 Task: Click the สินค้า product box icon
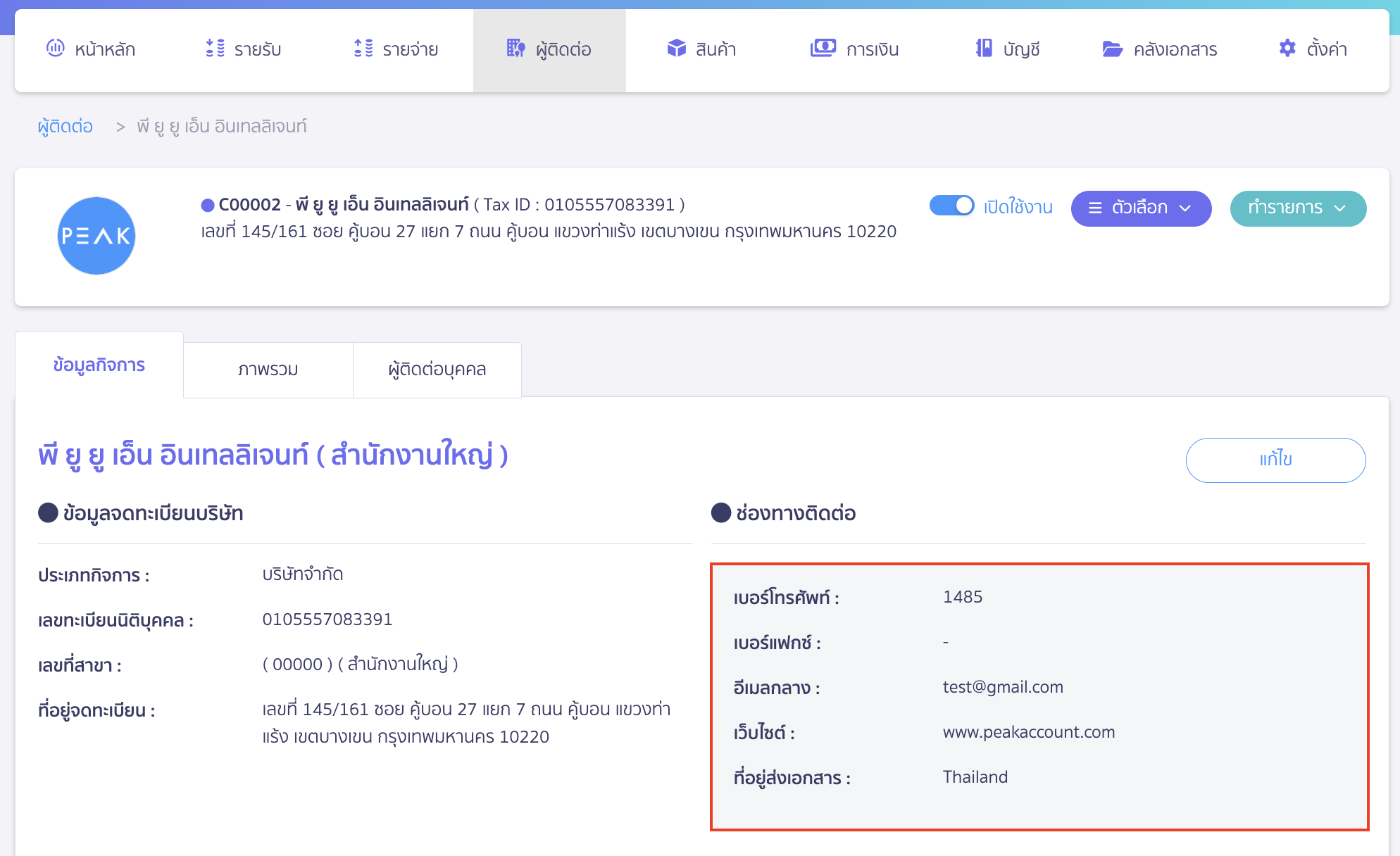pyautogui.click(x=676, y=49)
